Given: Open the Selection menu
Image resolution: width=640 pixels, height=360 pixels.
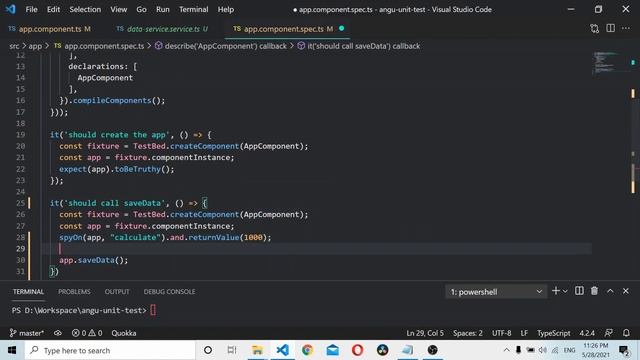Looking at the screenshot, I should (x=85, y=9).
